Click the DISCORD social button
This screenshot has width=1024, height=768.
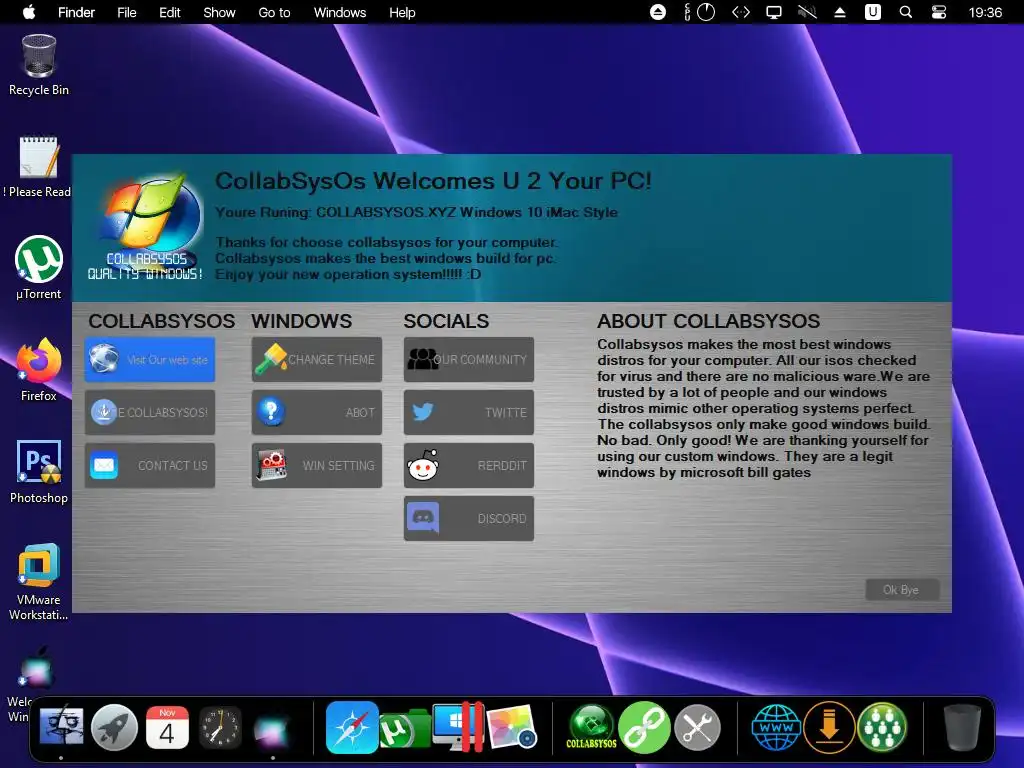tap(469, 519)
